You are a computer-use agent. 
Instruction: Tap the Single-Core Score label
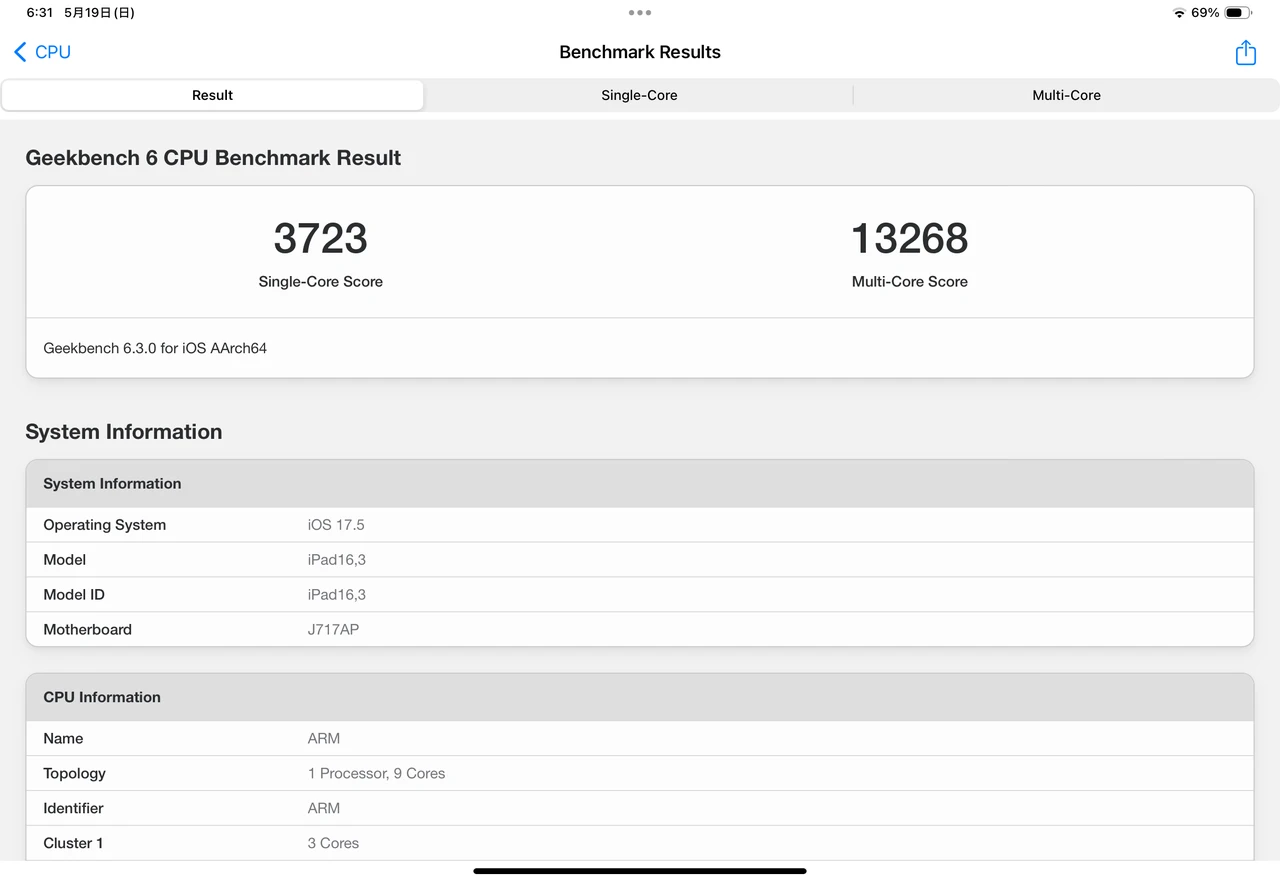point(320,282)
